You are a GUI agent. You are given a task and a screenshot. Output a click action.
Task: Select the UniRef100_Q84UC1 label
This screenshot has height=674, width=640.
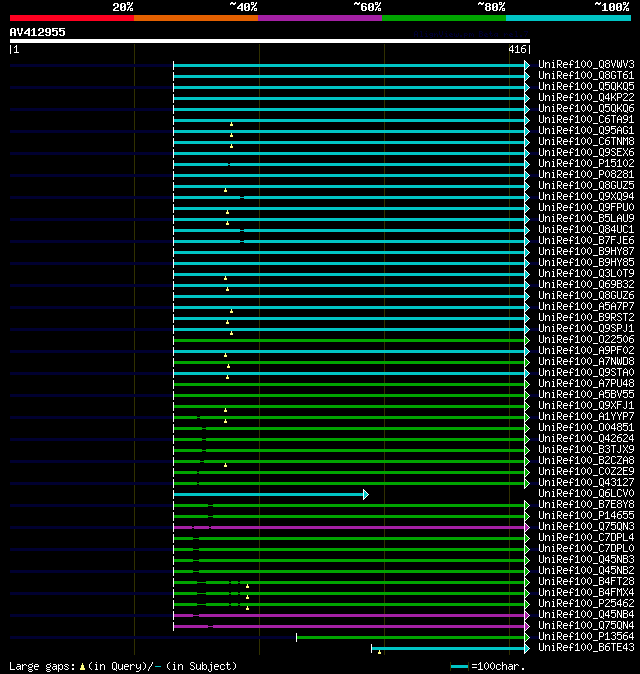[586, 230]
